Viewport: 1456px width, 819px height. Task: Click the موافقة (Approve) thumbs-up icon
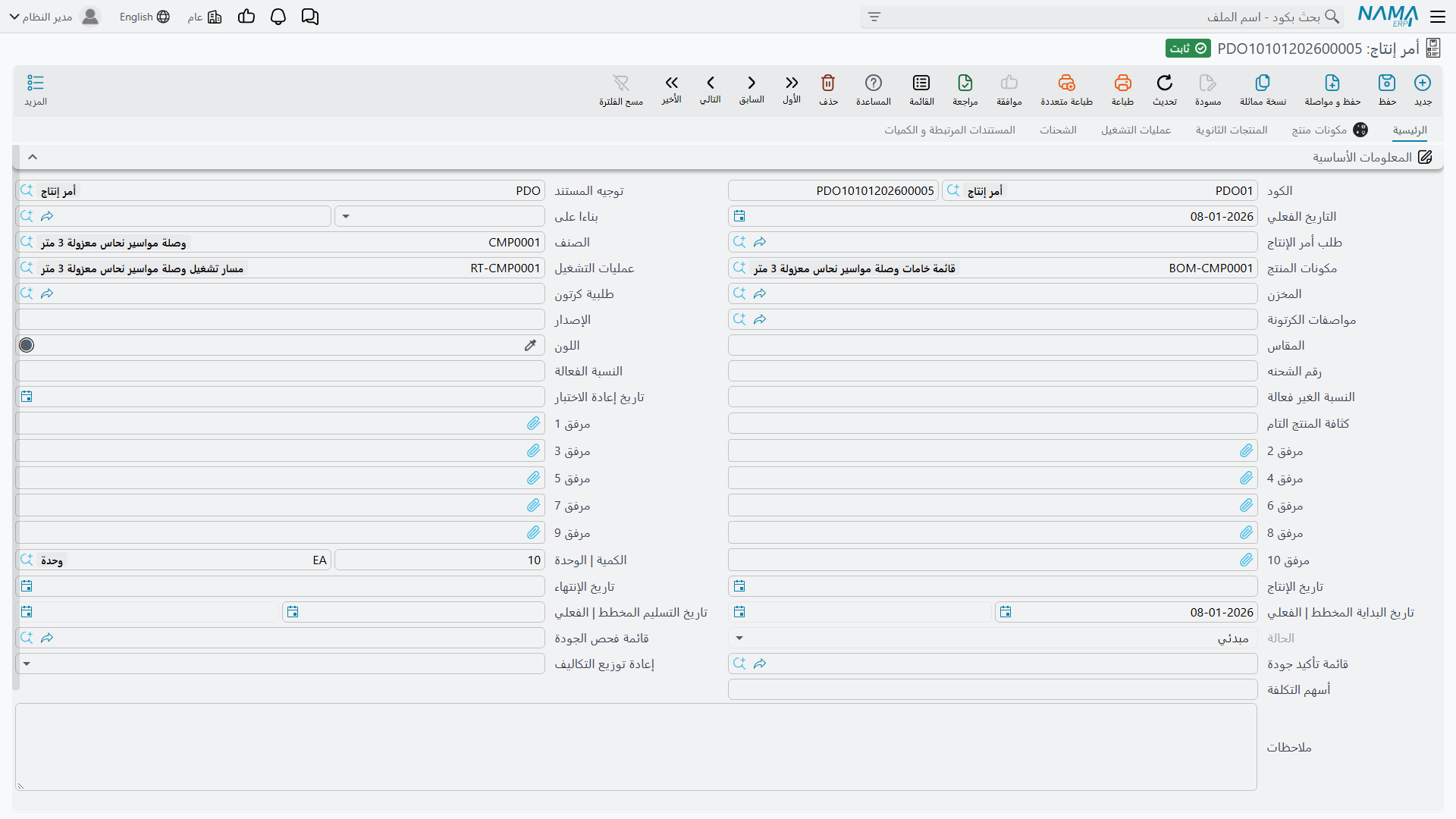[1009, 83]
